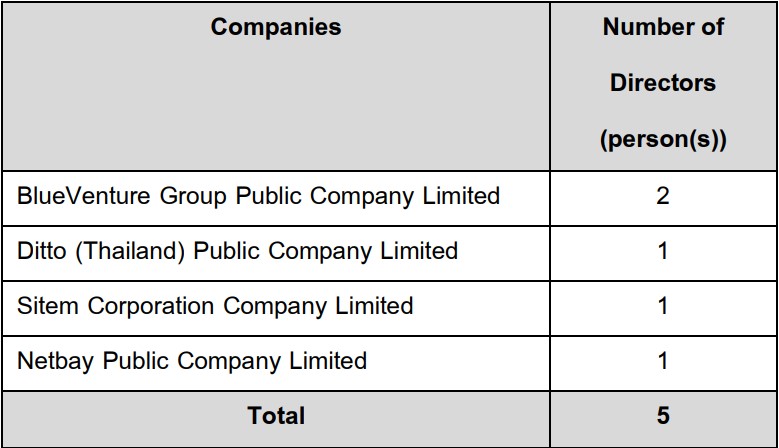779x448 pixels.
Task: Click the word BlueVenture
Action: point(83,196)
